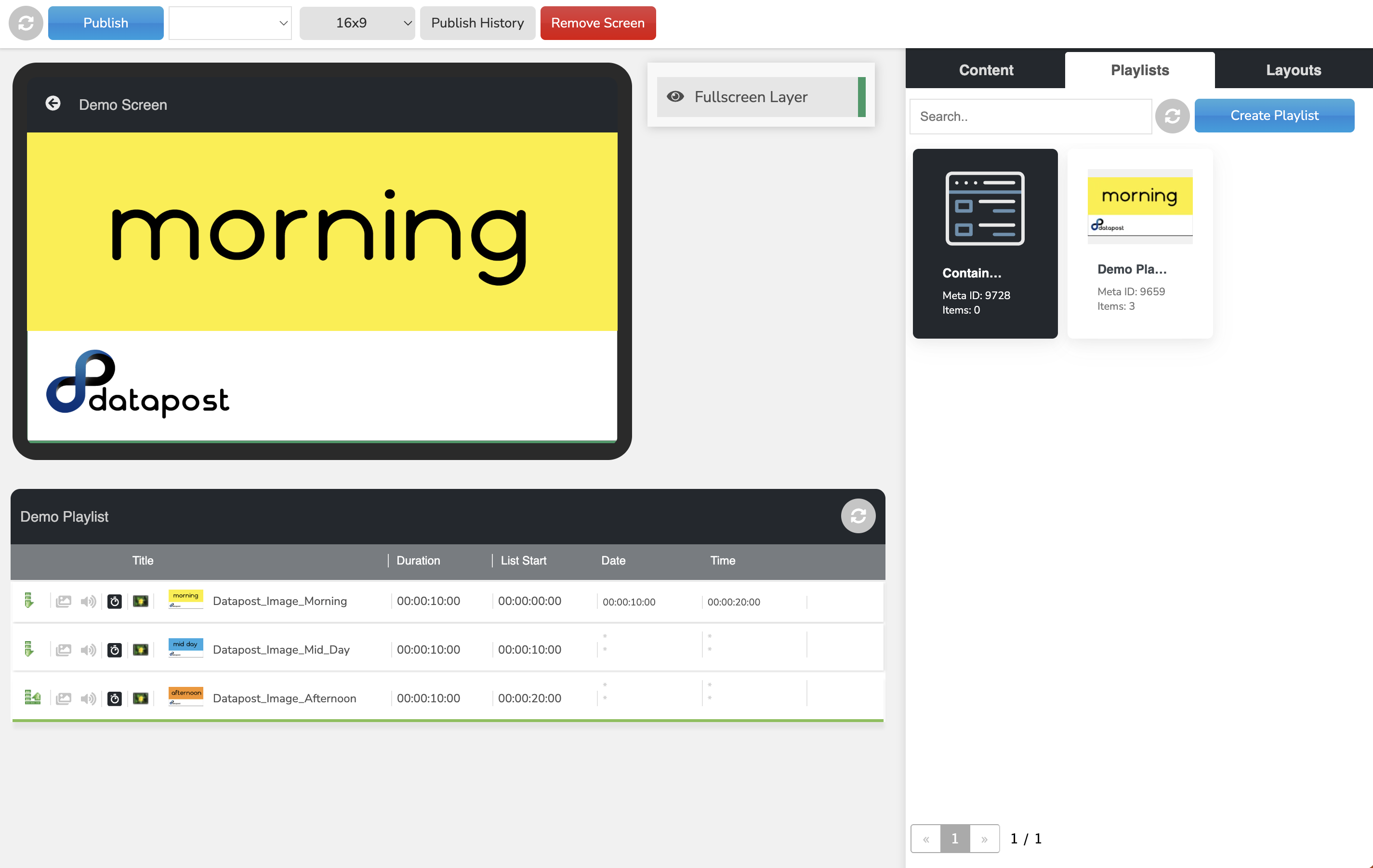Select page 1 in the pagination
Viewport: 1373px width, 868px height.
[955, 838]
